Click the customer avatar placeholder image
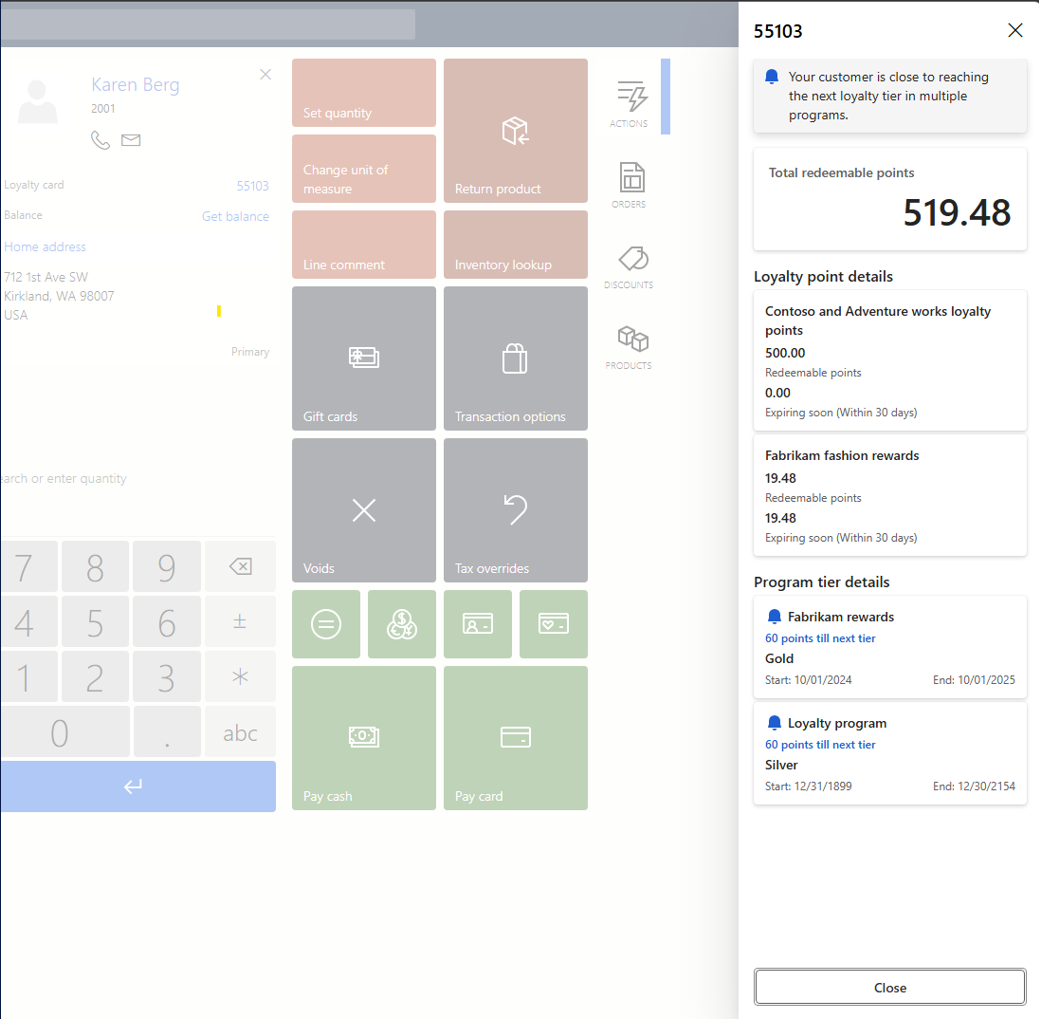 (x=38, y=101)
